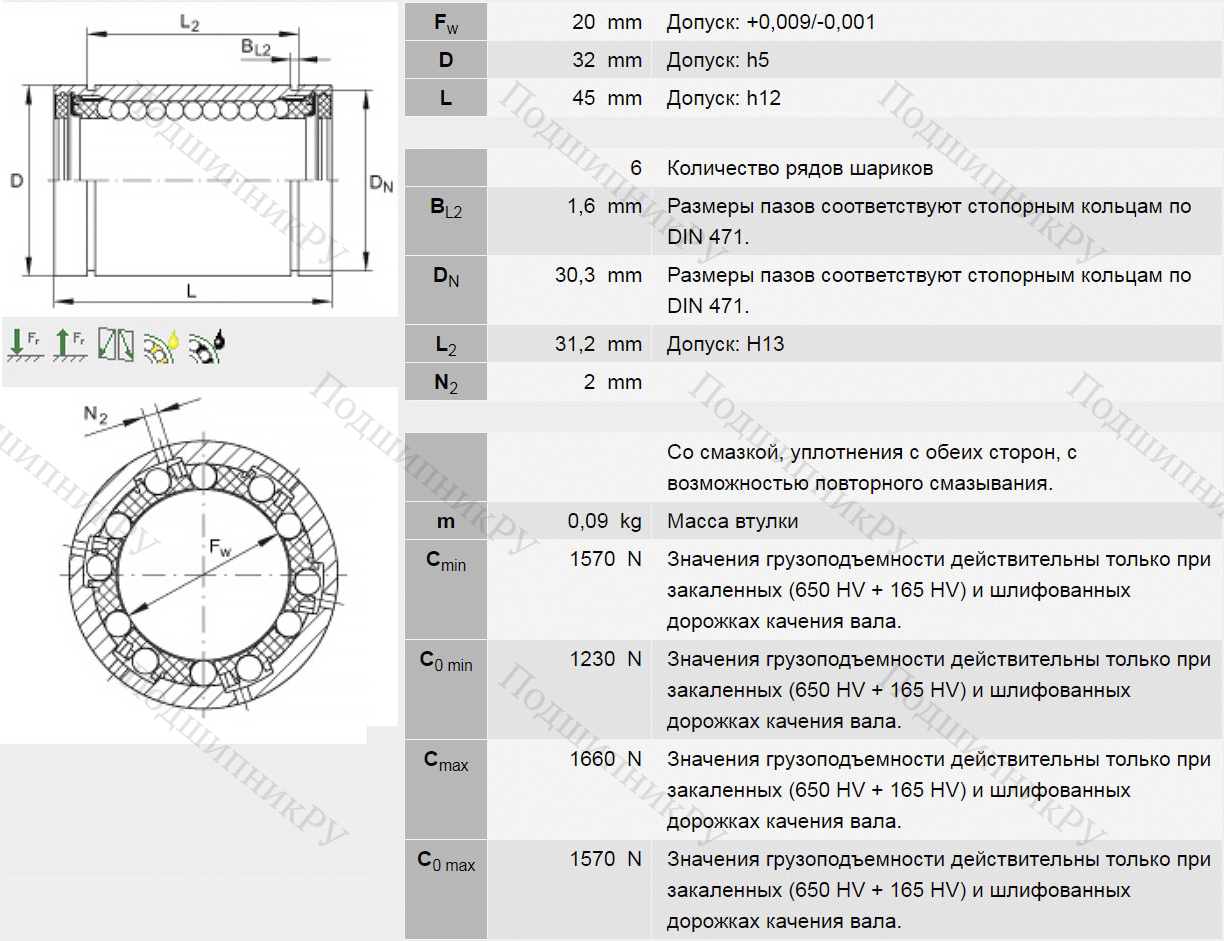The height and width of the screenshot is (941, 1224).
Task: Click the L parameter label cell
Action: (x=446, y=98)
